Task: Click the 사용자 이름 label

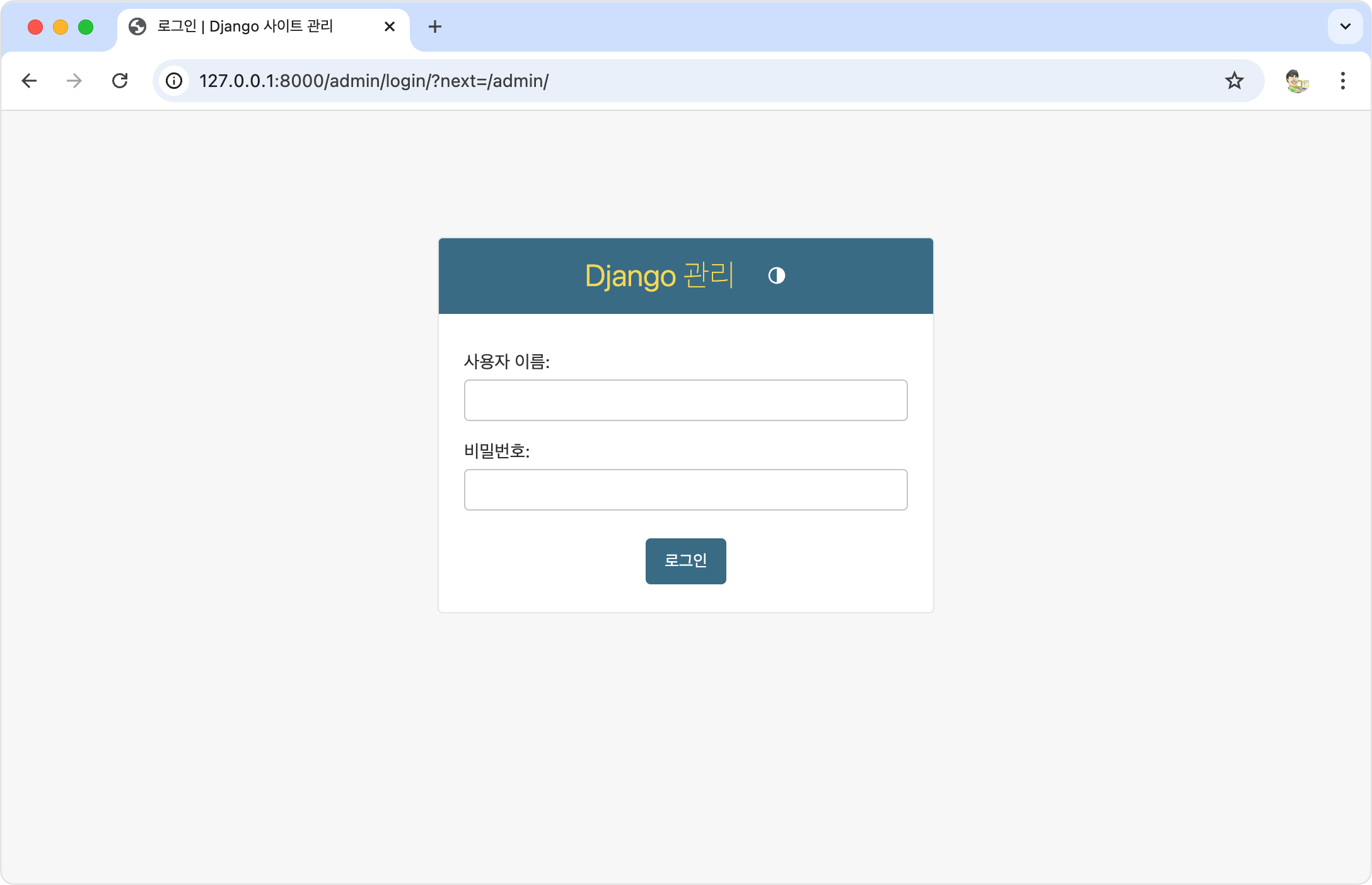Action: tap(506, 362)
